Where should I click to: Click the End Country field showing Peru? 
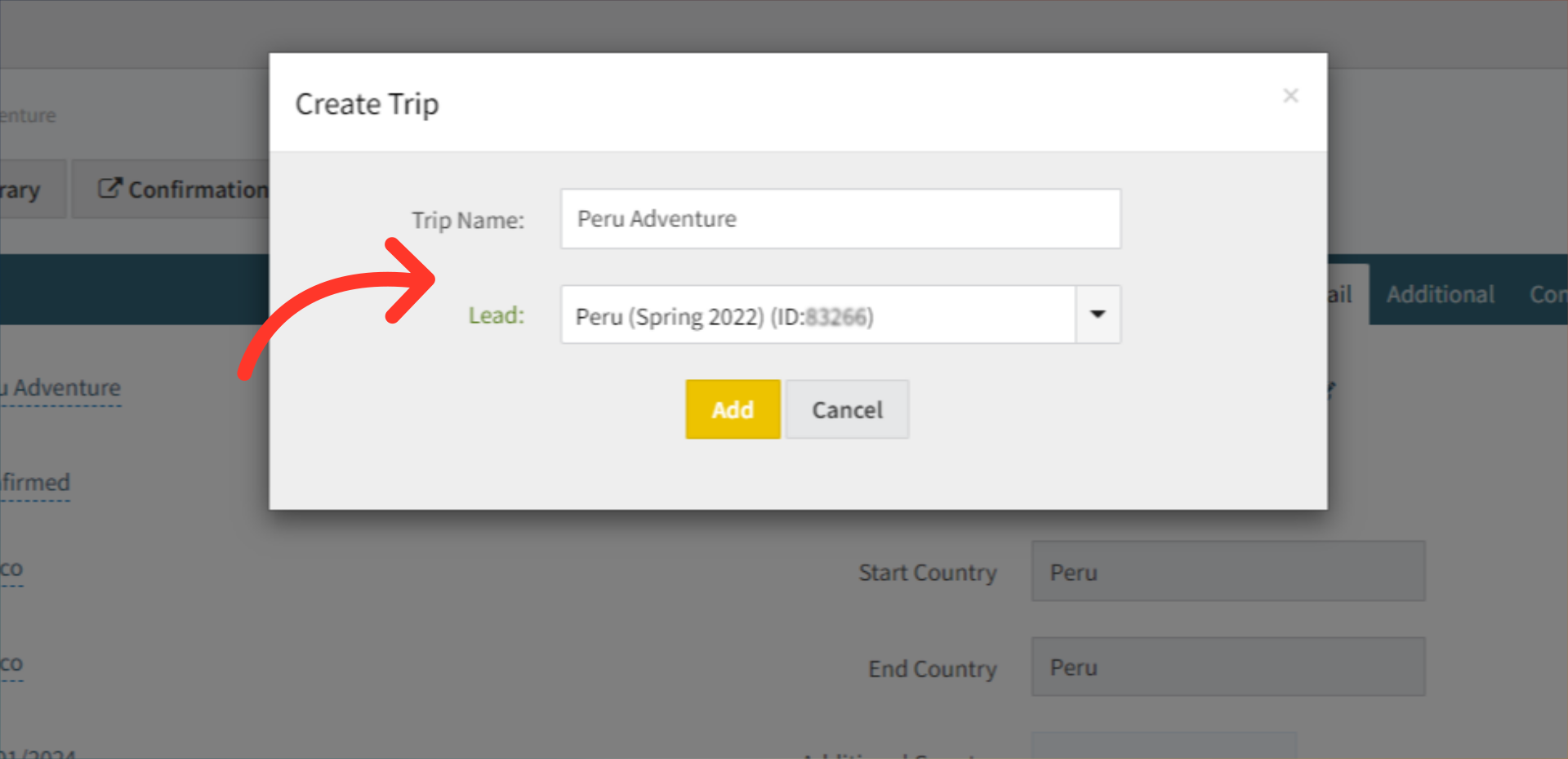1227,667
